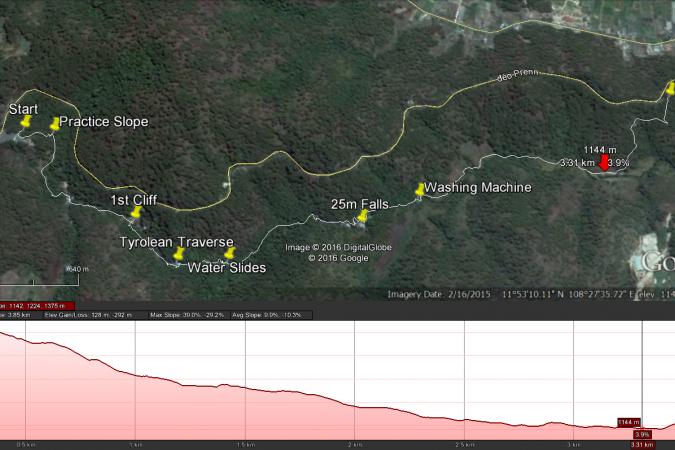675x450 pixels.
Task: Click the Imagery Date text
Action: (x=440, y=294)
